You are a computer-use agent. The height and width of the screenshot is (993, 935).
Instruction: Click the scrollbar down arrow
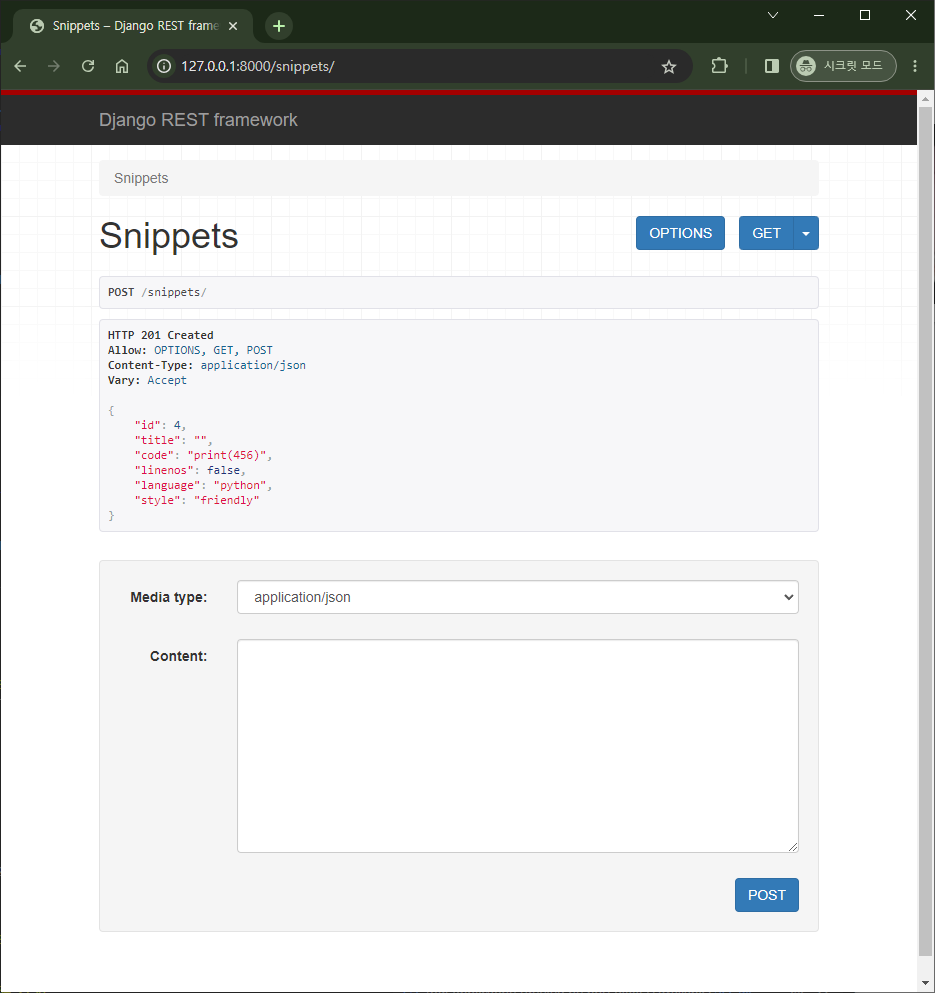[925, 984]
